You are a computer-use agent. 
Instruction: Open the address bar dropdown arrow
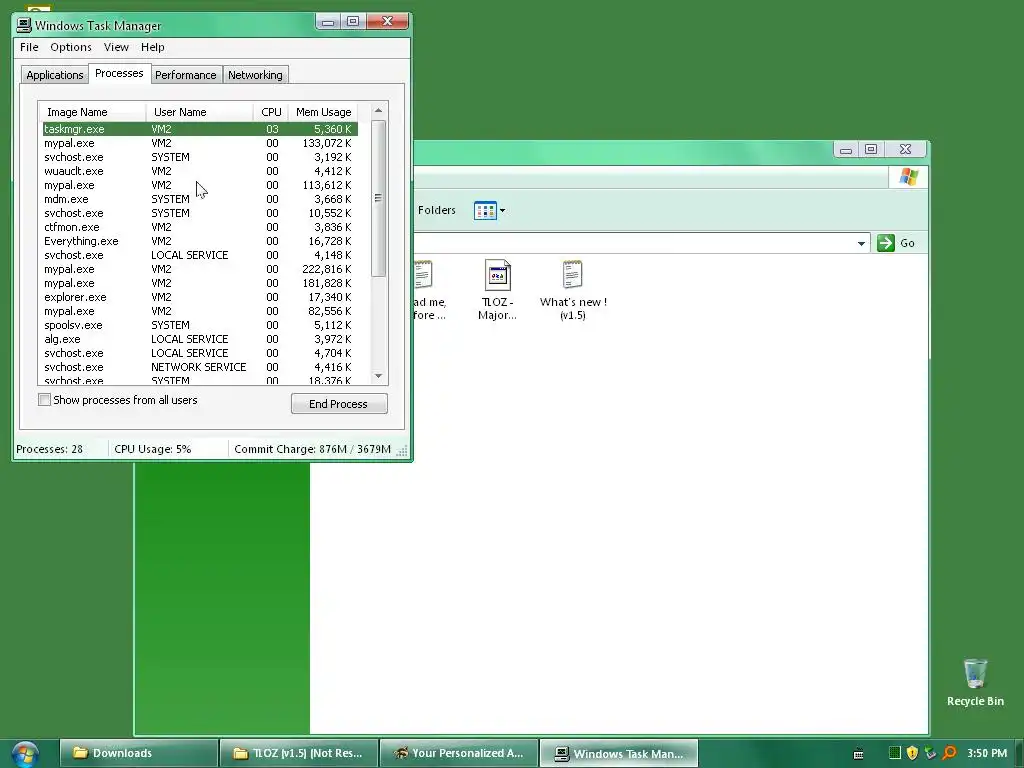pyautogui.click(x=861, y=244)
